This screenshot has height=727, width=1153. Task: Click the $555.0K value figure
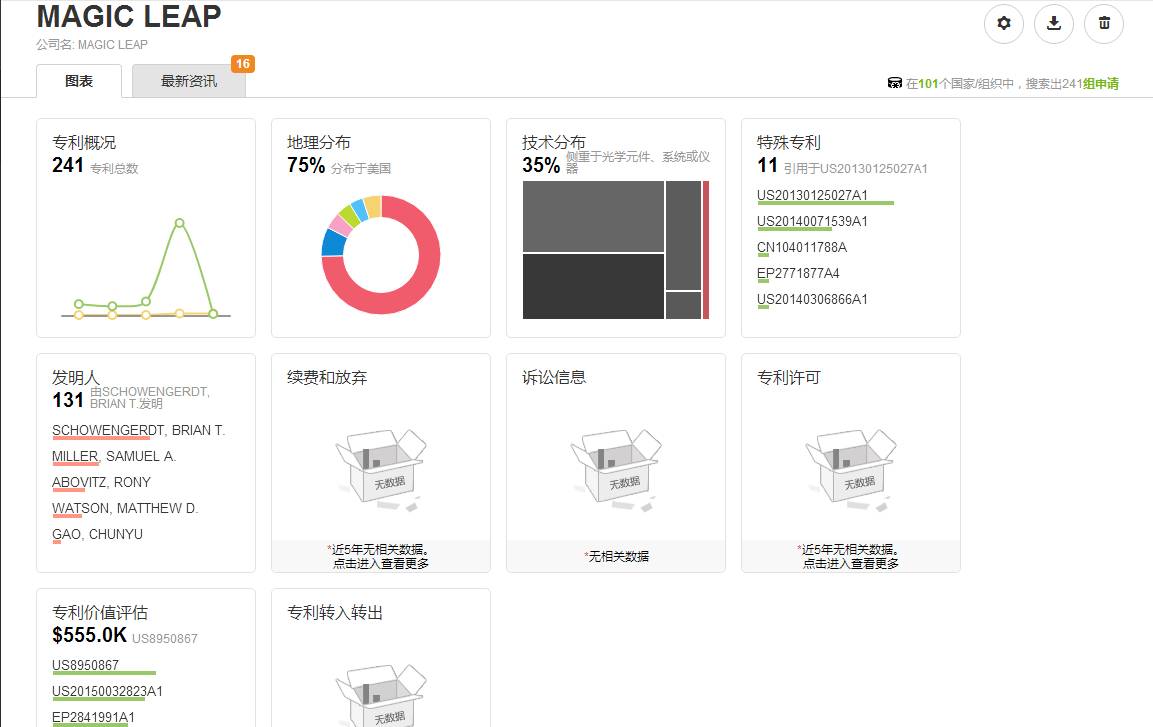(89, 635)
